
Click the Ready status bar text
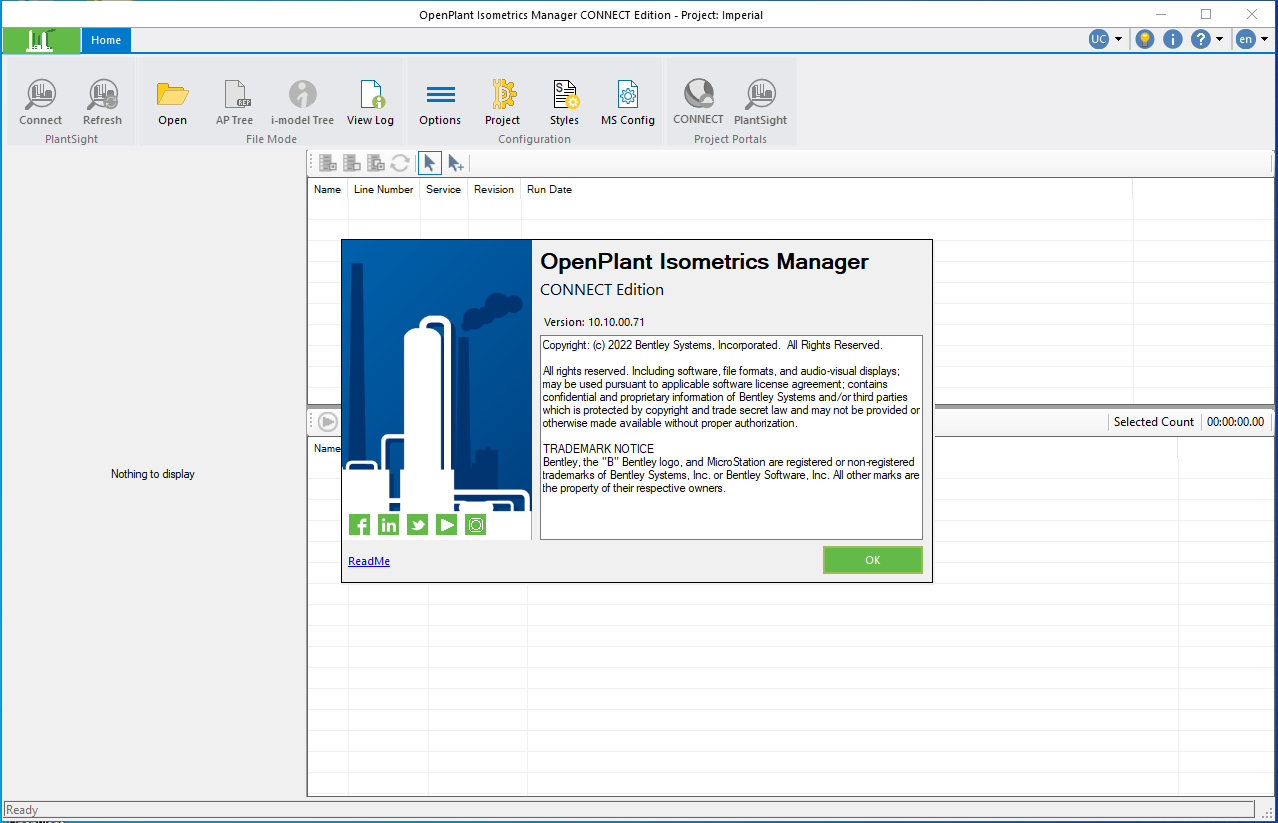click(22, 810)
